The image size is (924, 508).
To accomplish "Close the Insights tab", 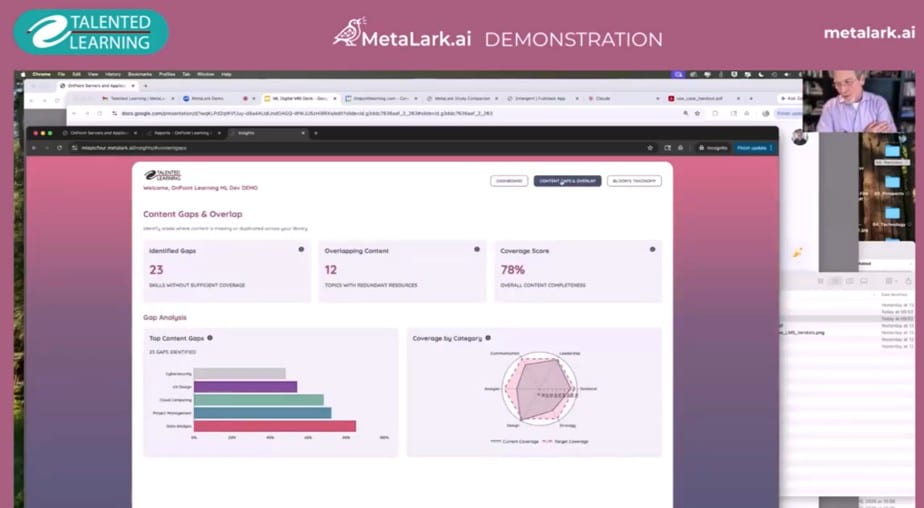I will click(303, 133).
